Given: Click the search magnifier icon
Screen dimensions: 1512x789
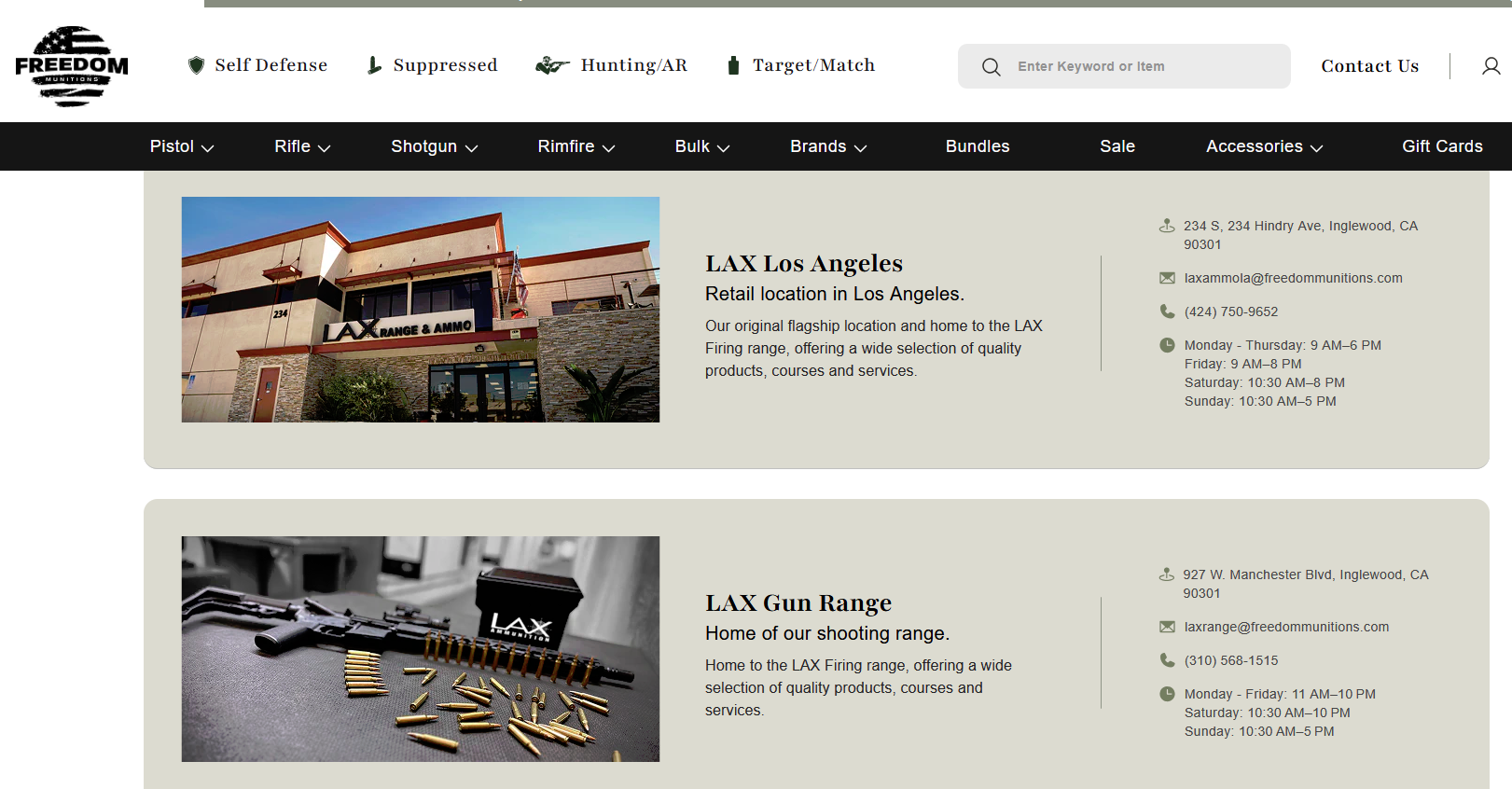Looking at the screenshot, I should click(x=991, y=67).
